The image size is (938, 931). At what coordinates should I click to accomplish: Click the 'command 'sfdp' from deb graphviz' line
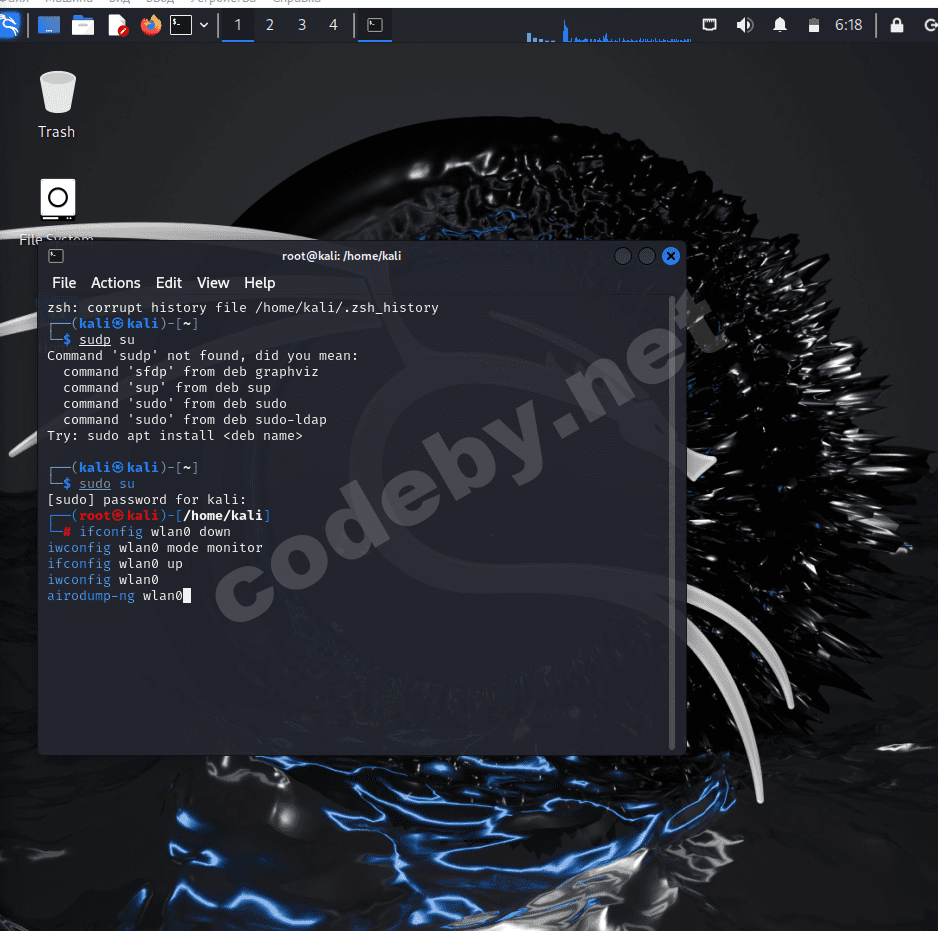coord(191,372)
